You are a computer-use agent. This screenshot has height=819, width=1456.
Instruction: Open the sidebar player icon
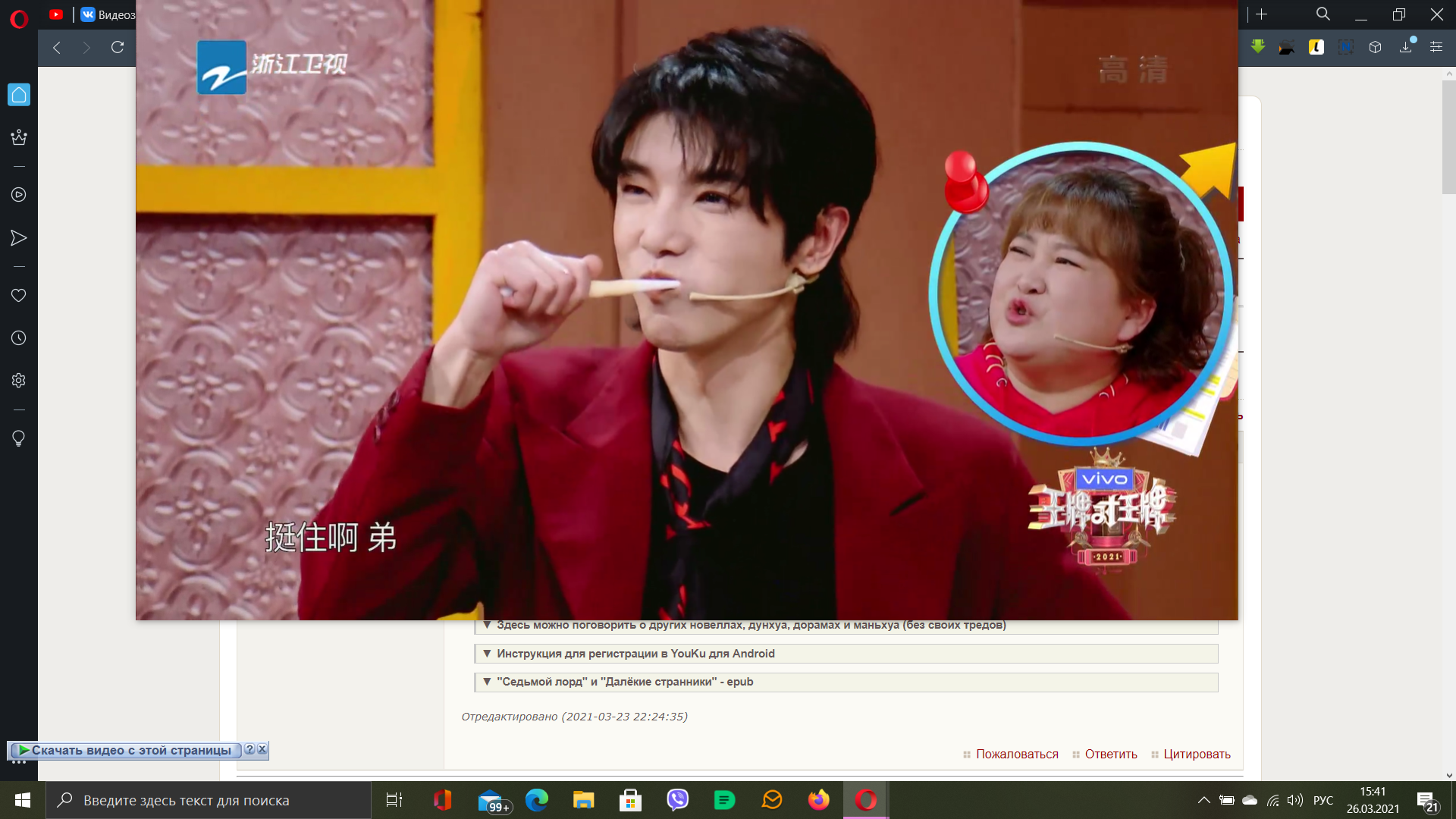point(19,195)
